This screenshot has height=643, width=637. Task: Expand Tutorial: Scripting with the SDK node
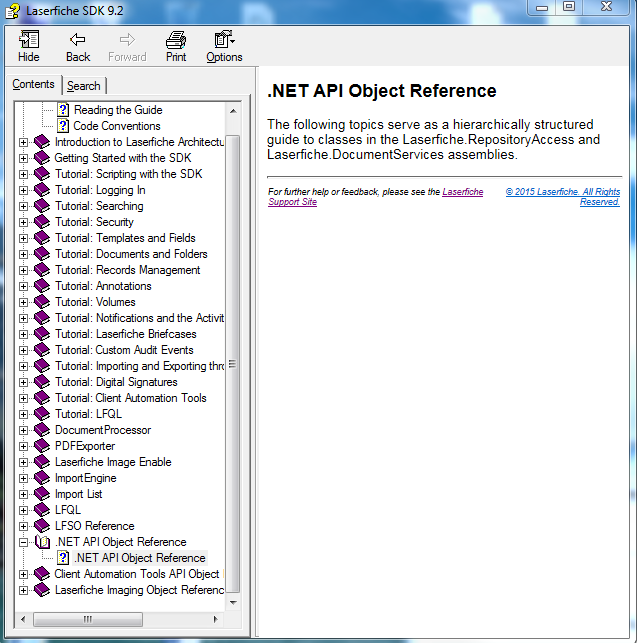point(23,174)
